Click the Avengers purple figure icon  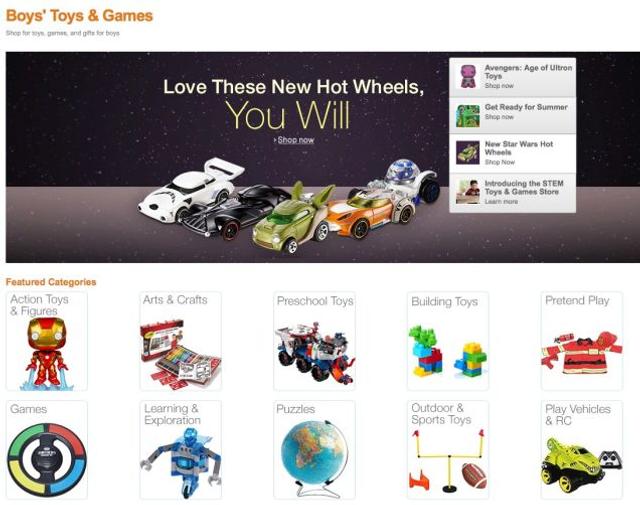point(468,77)
